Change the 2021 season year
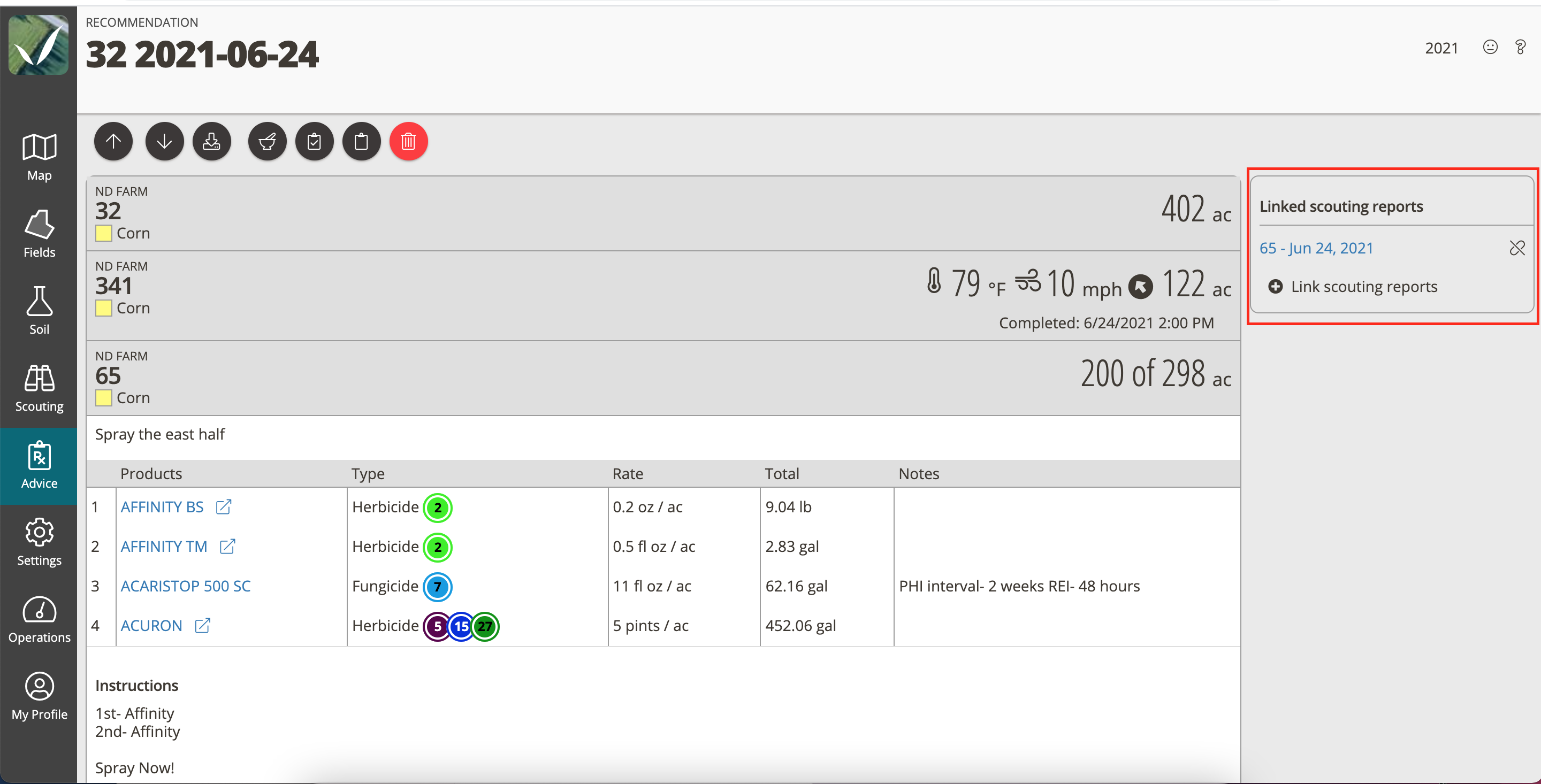This screenshot has width=1541, height=784. click(1441, 48)
